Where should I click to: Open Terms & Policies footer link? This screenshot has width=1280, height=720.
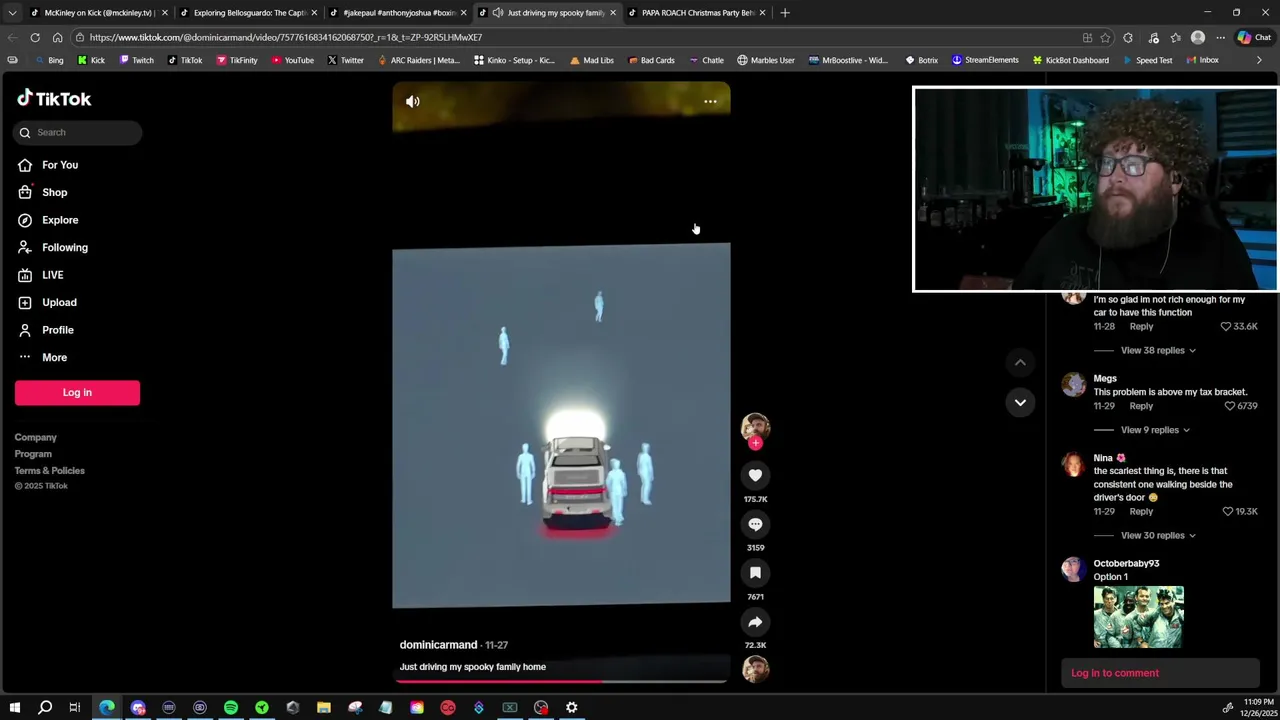[x=49, y=471]
